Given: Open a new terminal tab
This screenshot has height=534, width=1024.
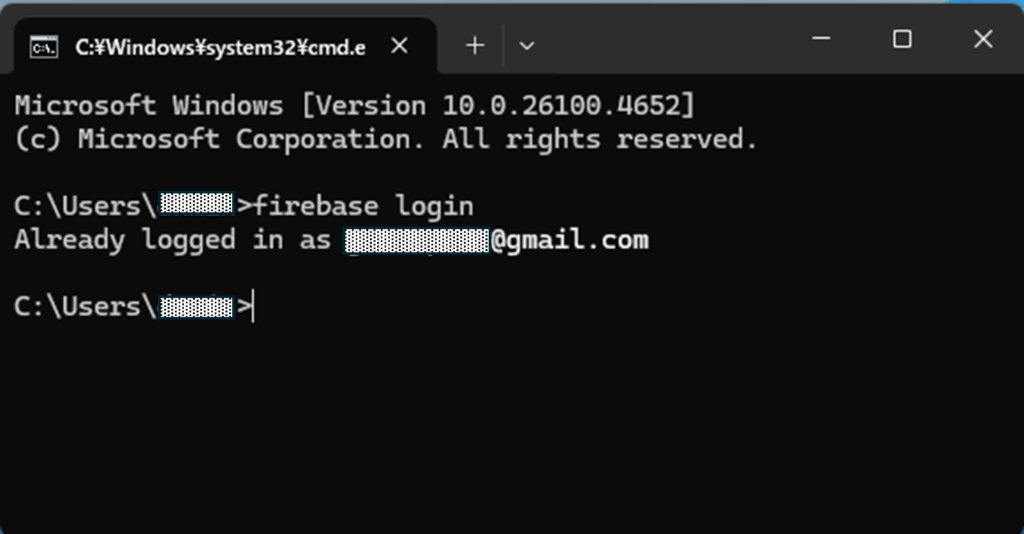Looking at the screenshot, I should 475,46.
